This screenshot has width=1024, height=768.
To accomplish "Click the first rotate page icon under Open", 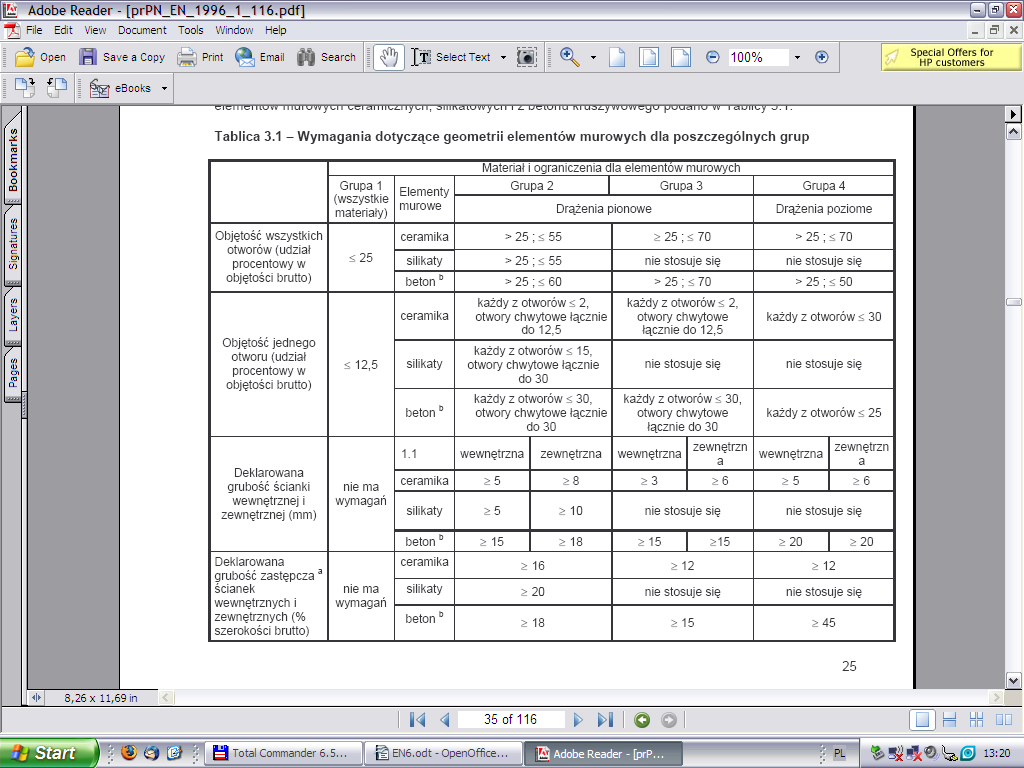I will coord(25,88).
